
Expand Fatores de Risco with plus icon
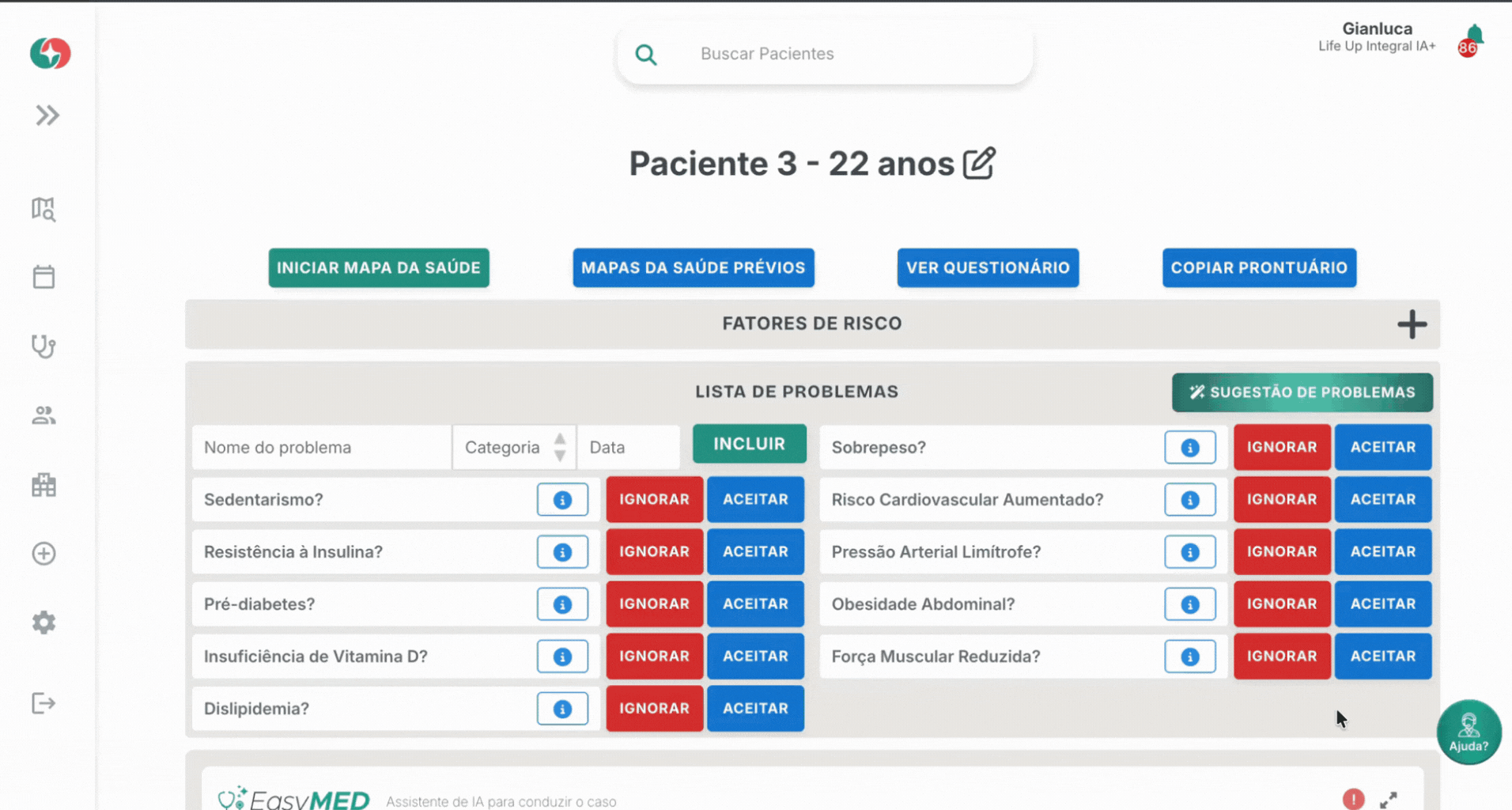(x=1412, y=324)
